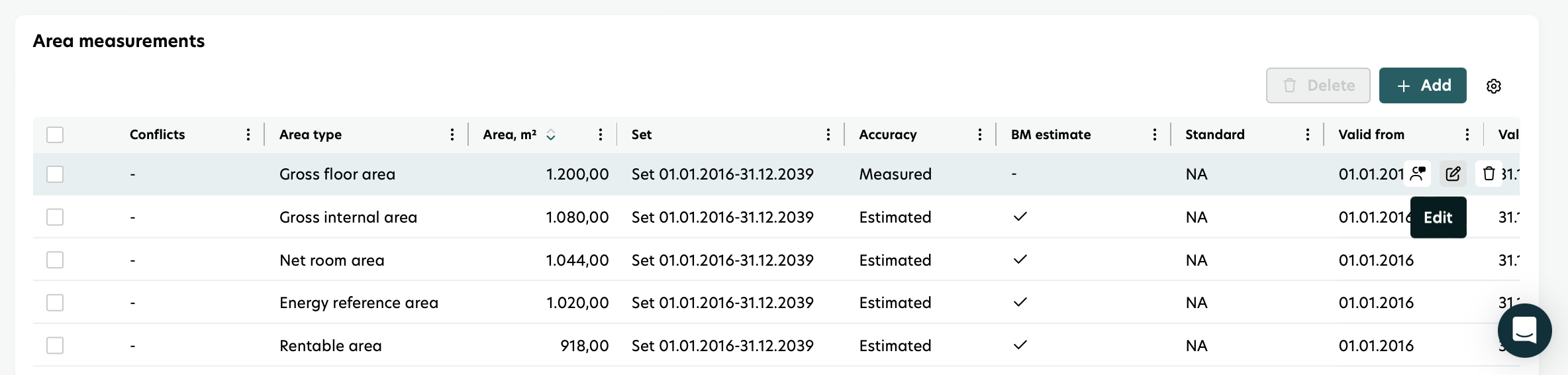Open Area type column options menu
This screenshot has width=1568, height=375.
click(452, 134)
